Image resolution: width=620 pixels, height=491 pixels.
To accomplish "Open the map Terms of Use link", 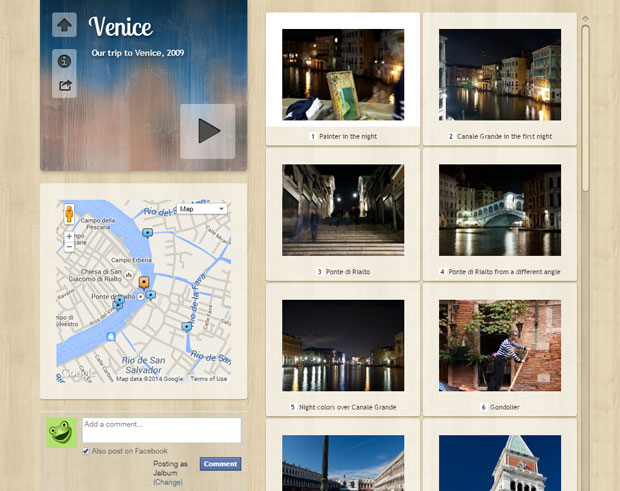I will pos(209,379).
